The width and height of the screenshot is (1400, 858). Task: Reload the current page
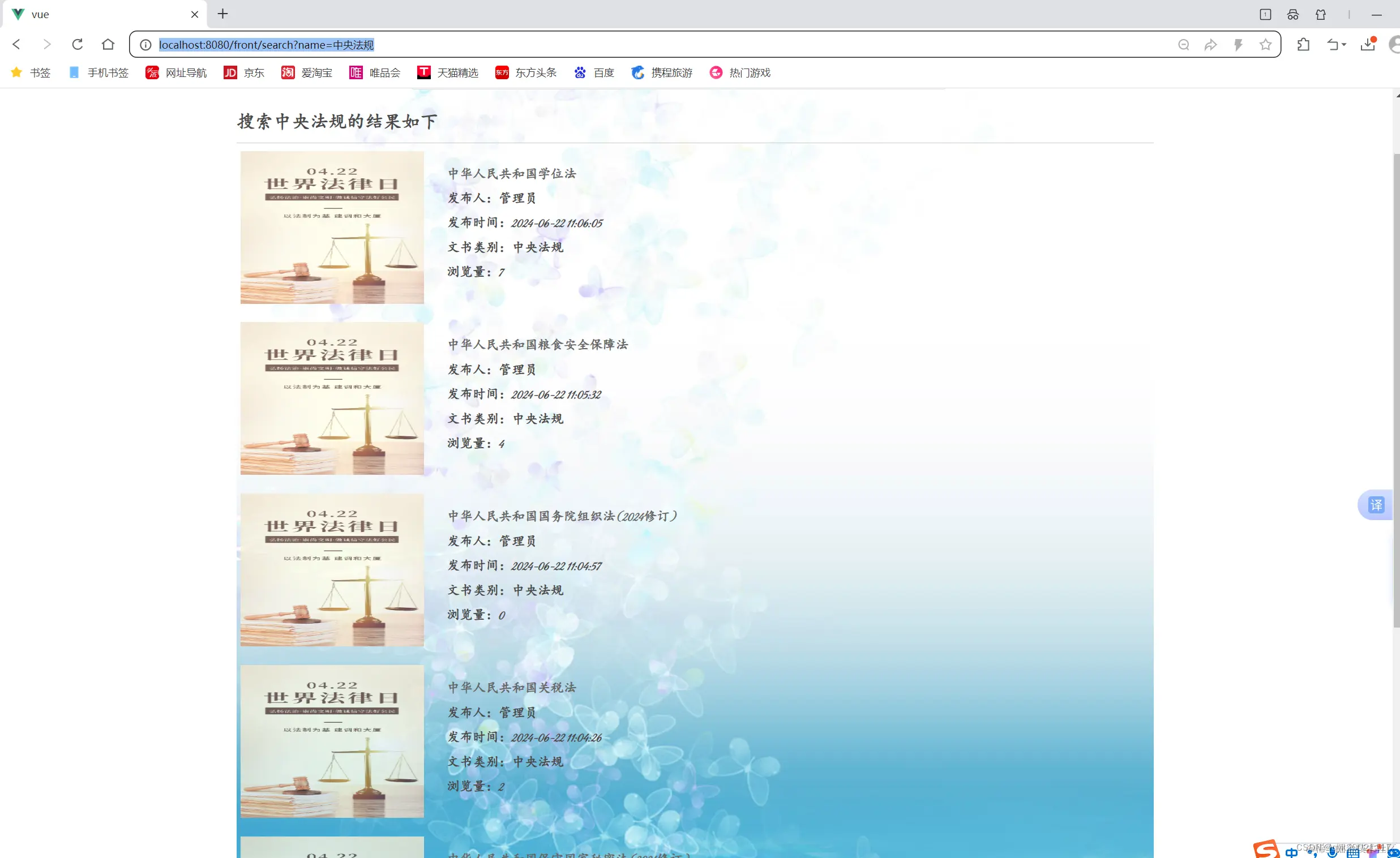[77, 44]
